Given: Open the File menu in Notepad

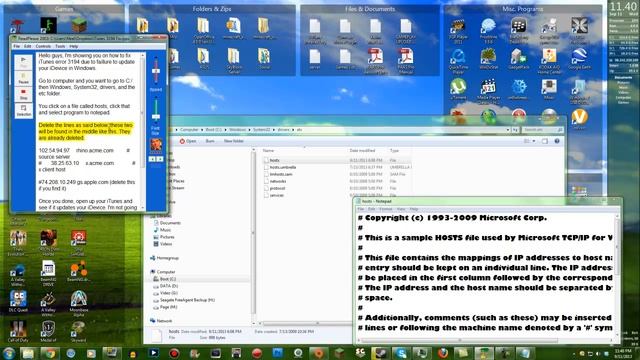Looking at the screenshot, I should click(x=361, y=209).
